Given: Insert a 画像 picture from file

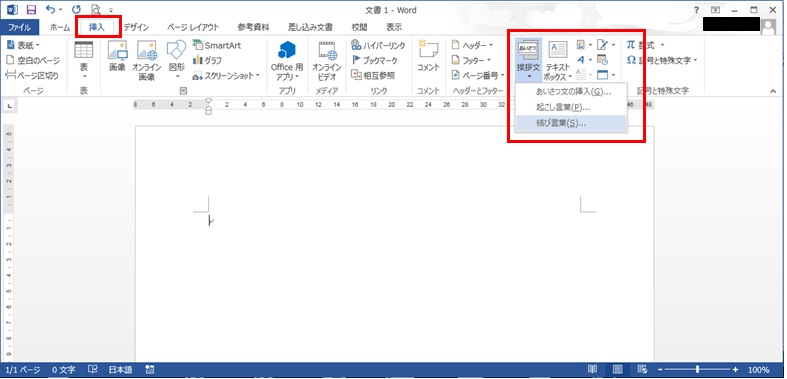Looking at the screenshot, I should (117, 57).
